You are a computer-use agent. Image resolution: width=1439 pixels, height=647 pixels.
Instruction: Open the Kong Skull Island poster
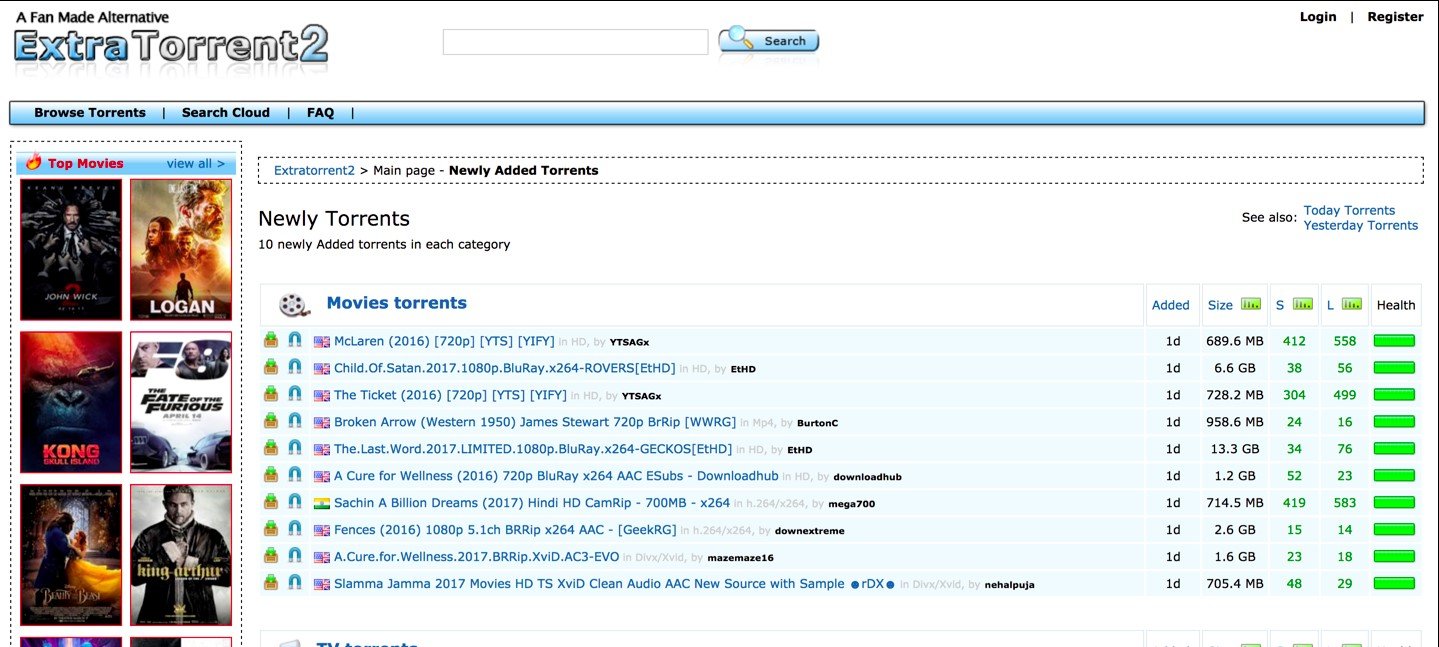71,402
